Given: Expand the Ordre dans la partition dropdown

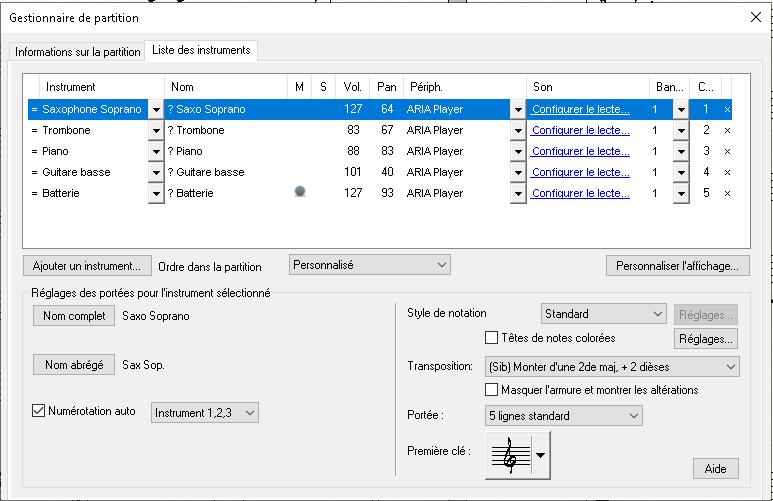Looking at the screenshot, I should [369, 265].
